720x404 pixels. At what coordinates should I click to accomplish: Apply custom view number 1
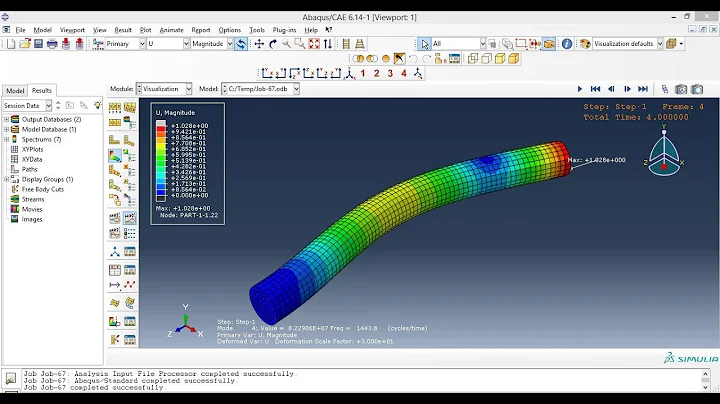pyautogui.click(x=363, y=73)
